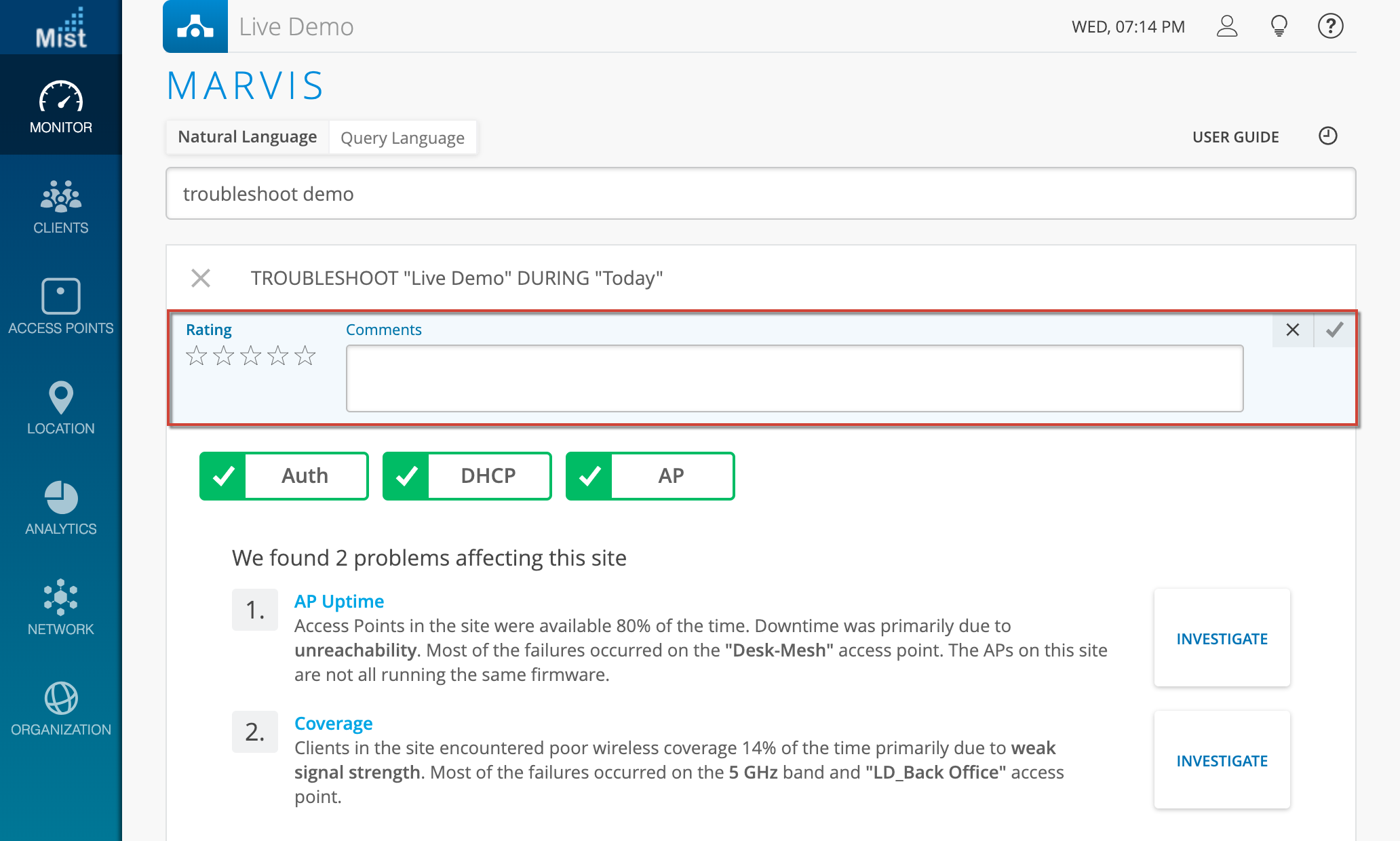Click the Comments text box

coord(794,378)
